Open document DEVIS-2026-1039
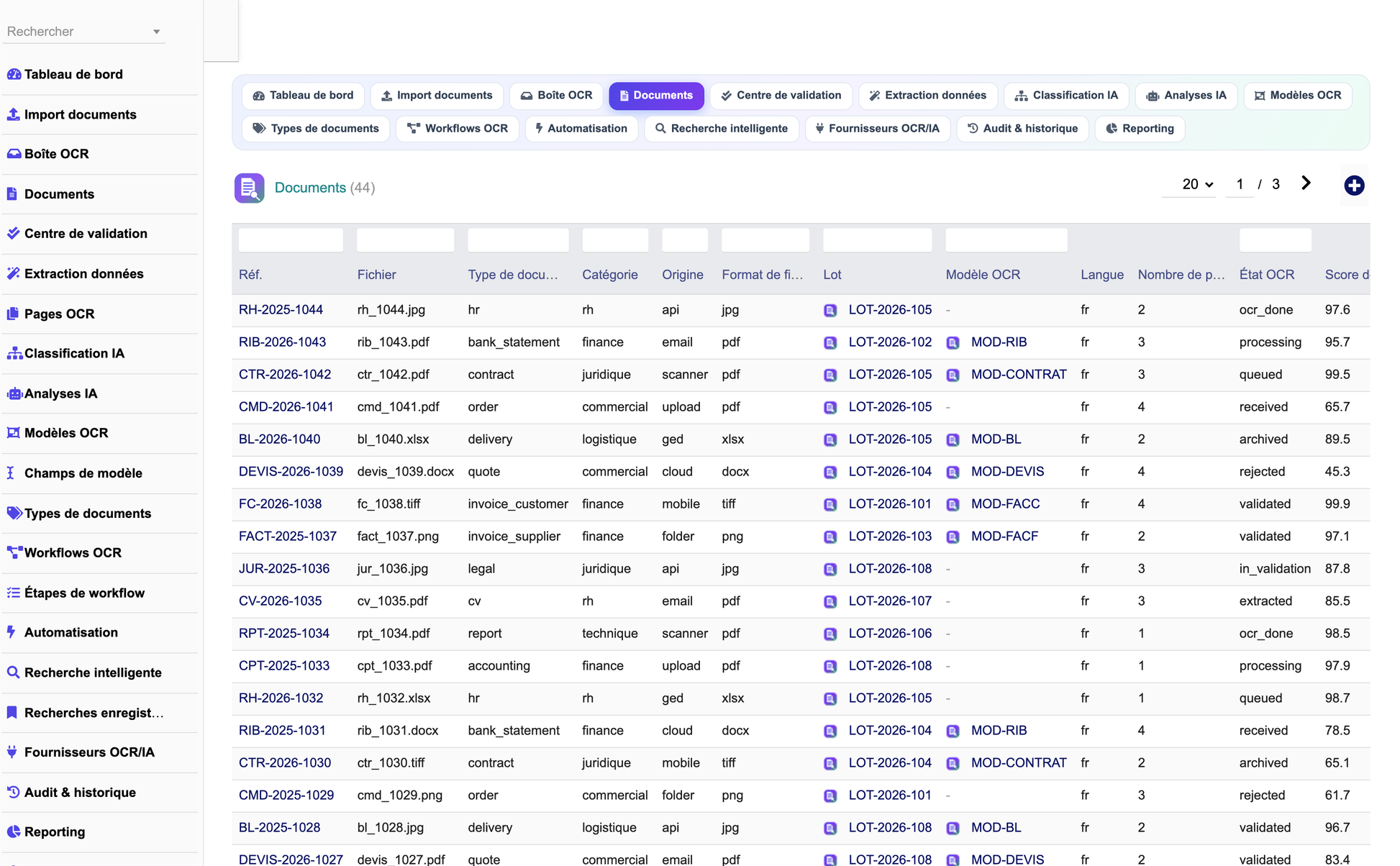 click(x=291, y=472)
